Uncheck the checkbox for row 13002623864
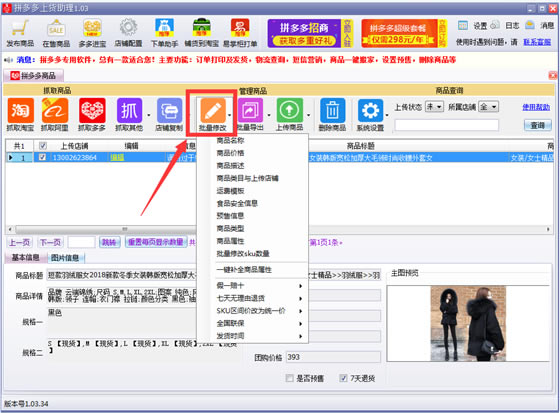This screenshot has width=560, height=413. [x=42, y=157]
